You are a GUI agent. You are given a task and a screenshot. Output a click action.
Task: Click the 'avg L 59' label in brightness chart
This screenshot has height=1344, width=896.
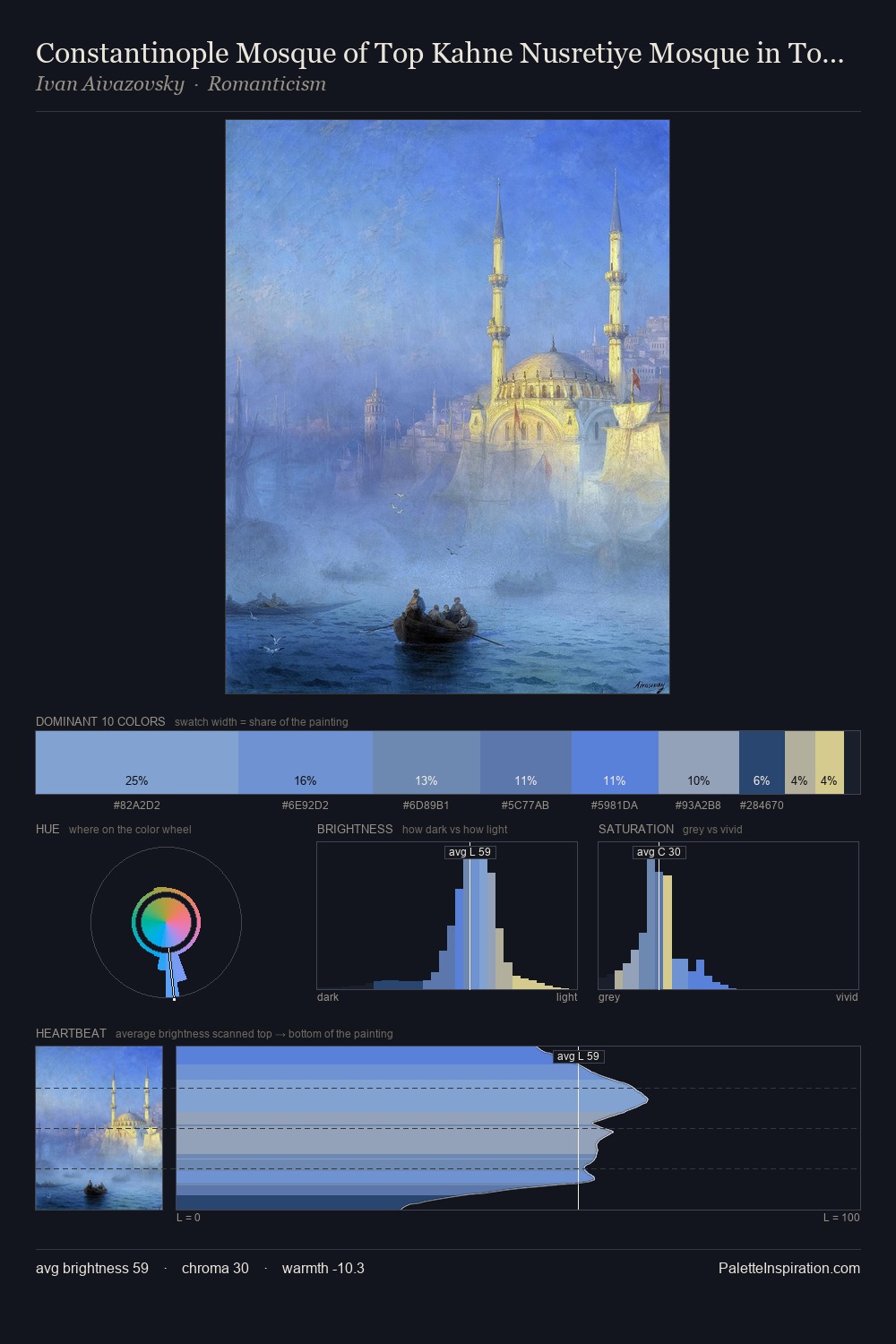coord(470,852)
